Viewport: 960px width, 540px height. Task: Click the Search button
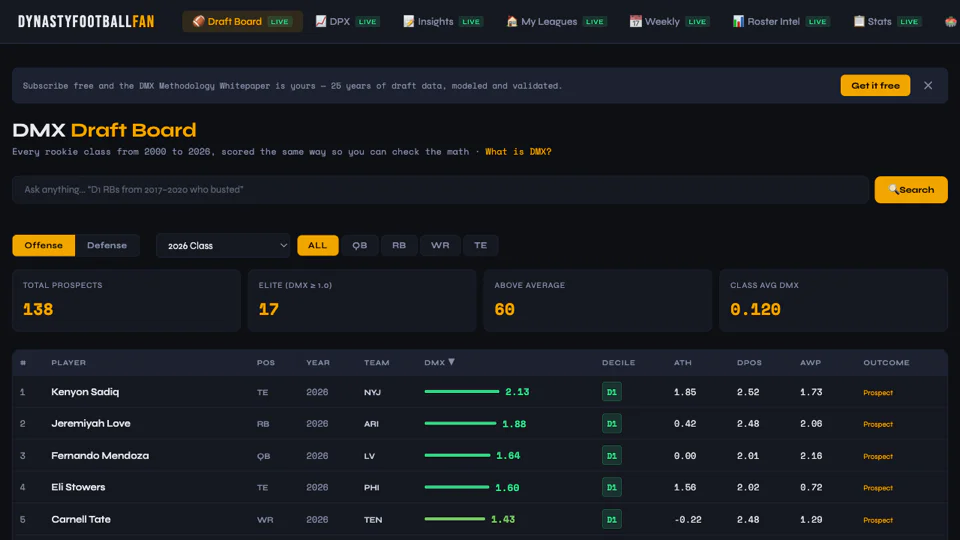click(911, 190)
